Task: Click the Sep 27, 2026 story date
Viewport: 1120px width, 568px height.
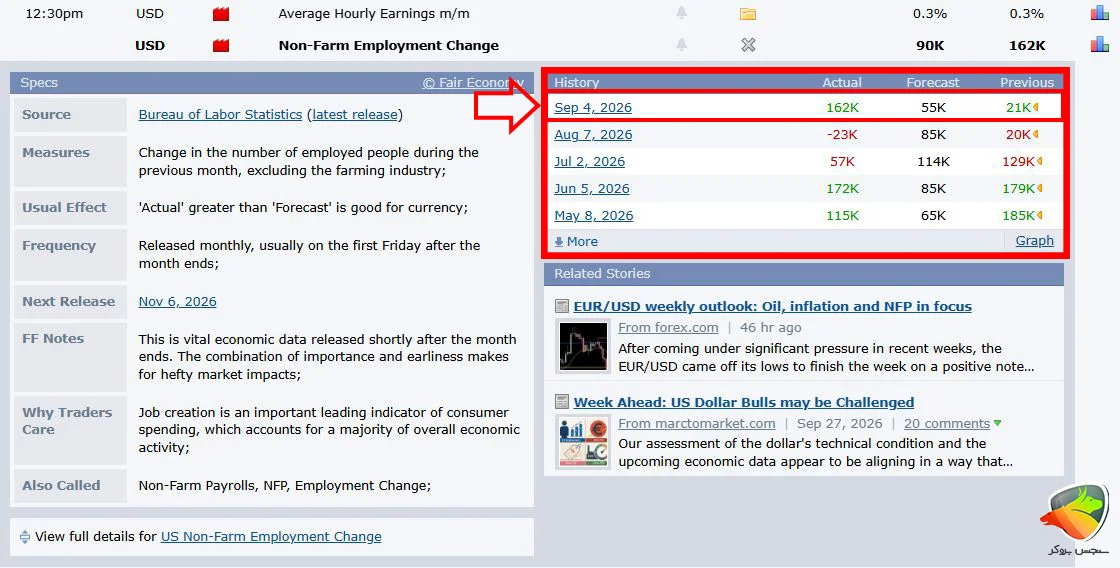Action: point(839,424)
